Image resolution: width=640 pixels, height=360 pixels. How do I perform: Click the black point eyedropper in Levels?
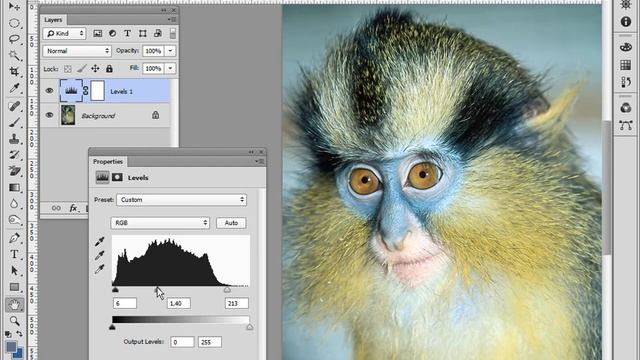click(x=99, y=242)
